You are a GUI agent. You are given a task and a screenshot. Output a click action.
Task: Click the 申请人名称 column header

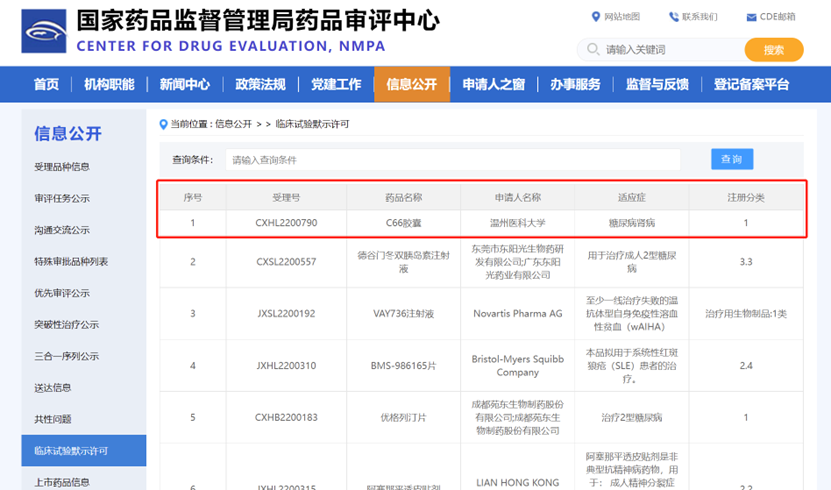(x=518, y=198)
